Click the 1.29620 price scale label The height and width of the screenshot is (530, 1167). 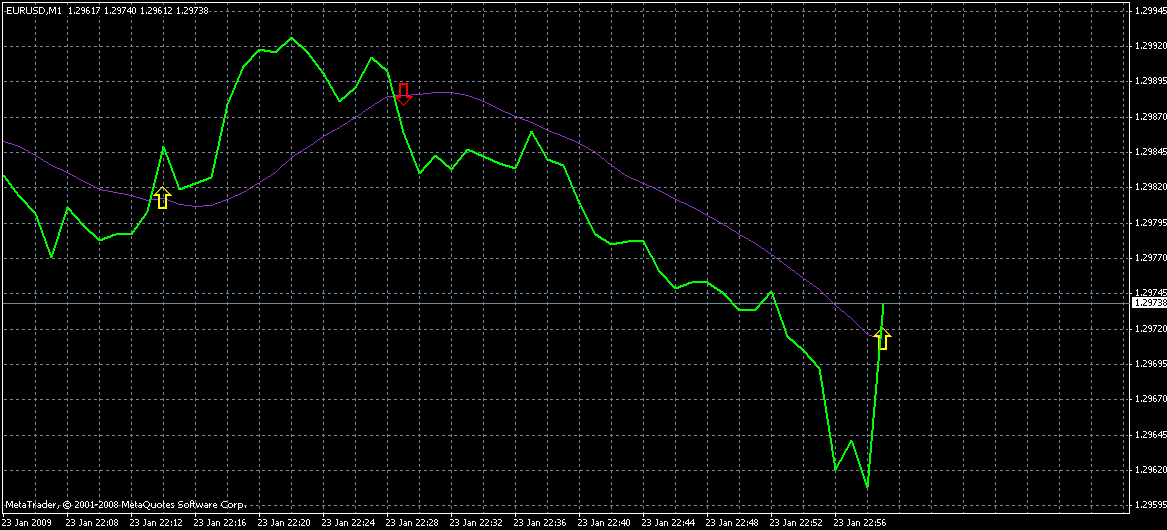[x=1149, y=470]
